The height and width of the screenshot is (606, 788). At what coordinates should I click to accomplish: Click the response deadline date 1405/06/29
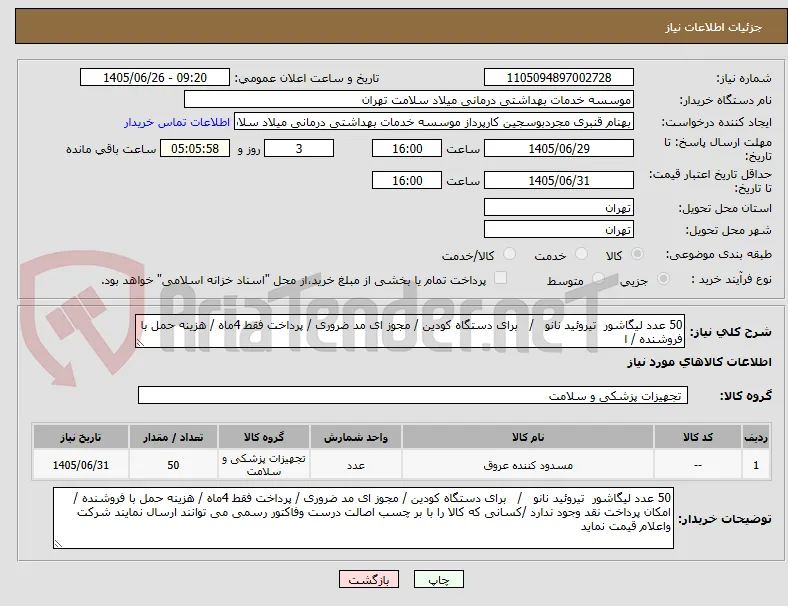point(559,149)
